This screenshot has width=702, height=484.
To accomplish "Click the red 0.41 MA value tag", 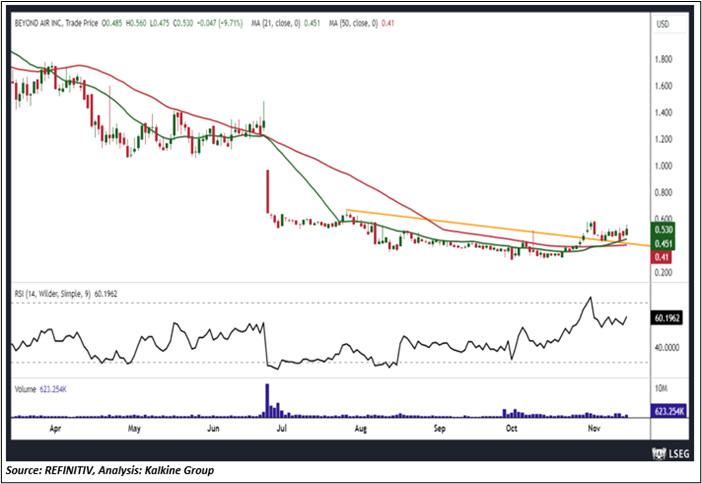I will (661, 257).
